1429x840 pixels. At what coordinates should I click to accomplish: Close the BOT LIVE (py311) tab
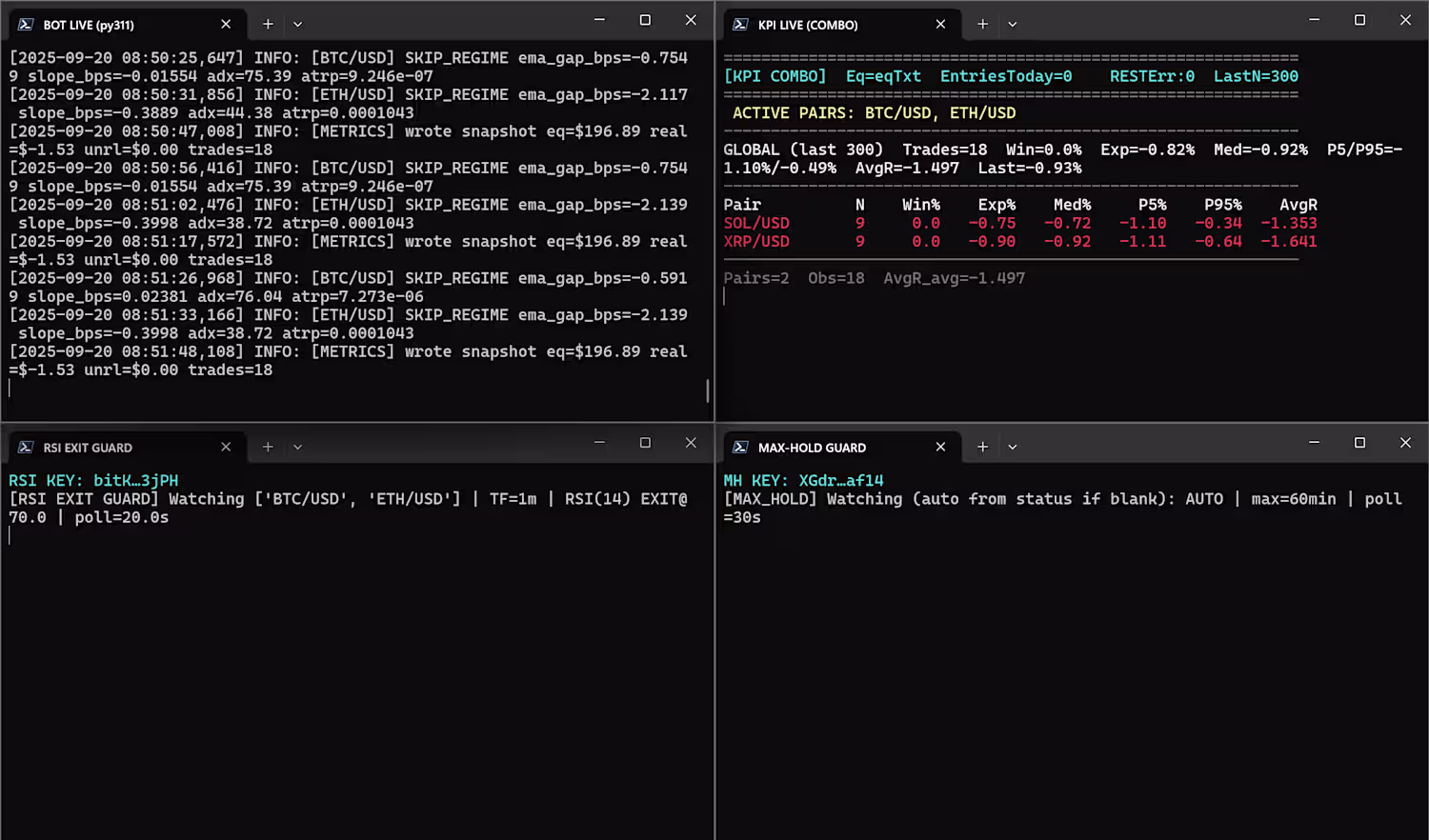(226, 24)
